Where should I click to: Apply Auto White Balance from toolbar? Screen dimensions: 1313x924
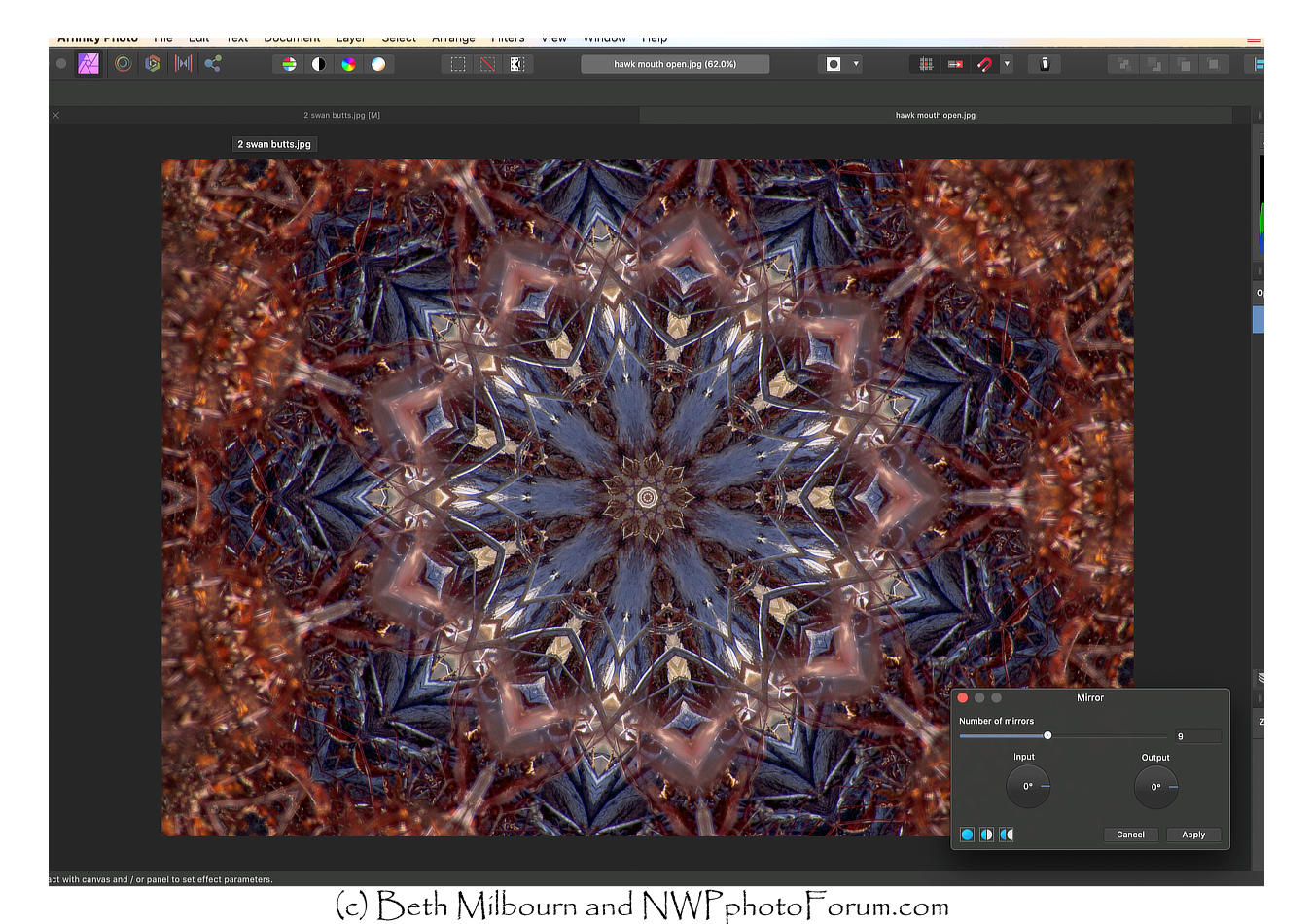[x=378, y=64]
